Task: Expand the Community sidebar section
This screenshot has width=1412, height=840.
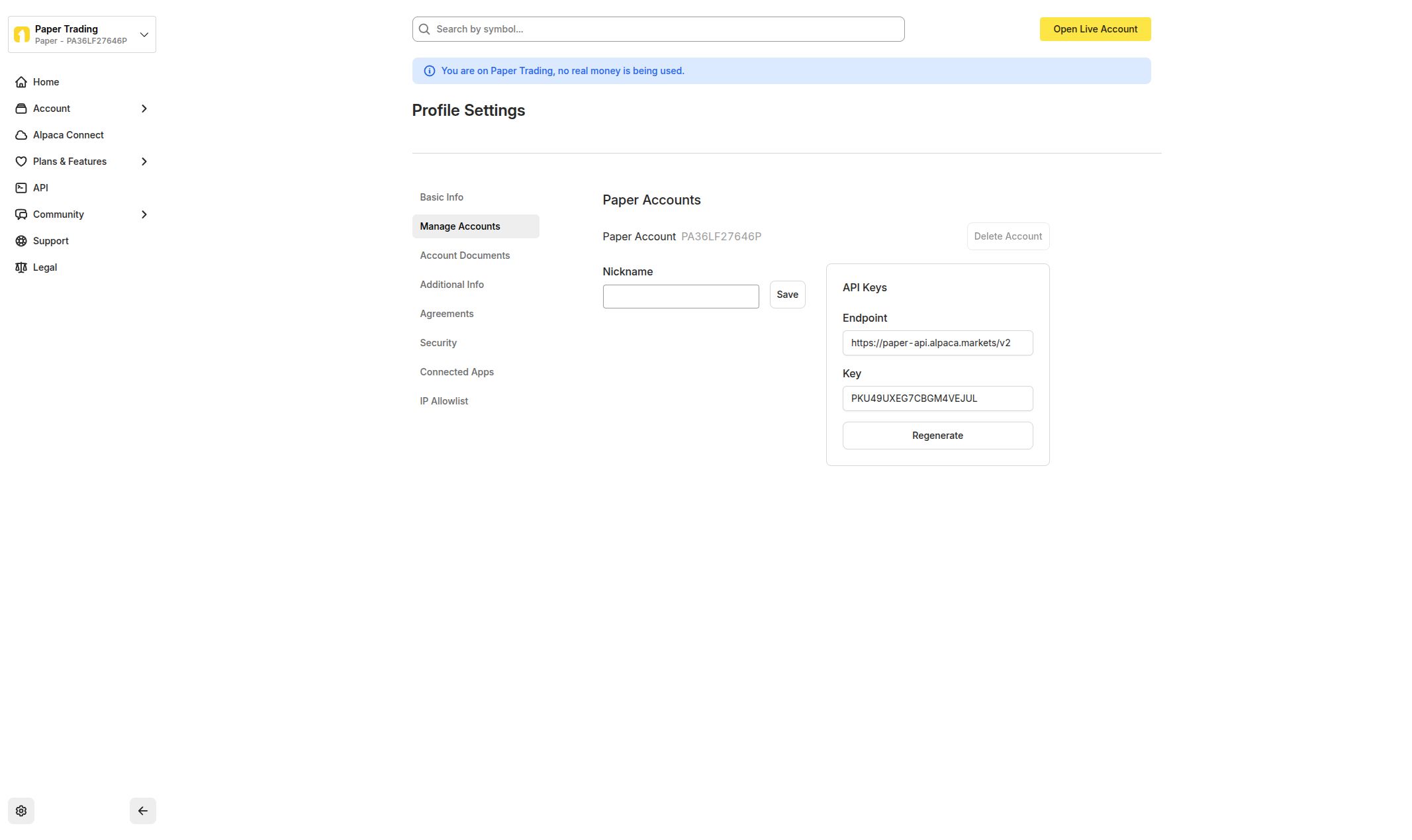Action: click(x=144, y=214)
